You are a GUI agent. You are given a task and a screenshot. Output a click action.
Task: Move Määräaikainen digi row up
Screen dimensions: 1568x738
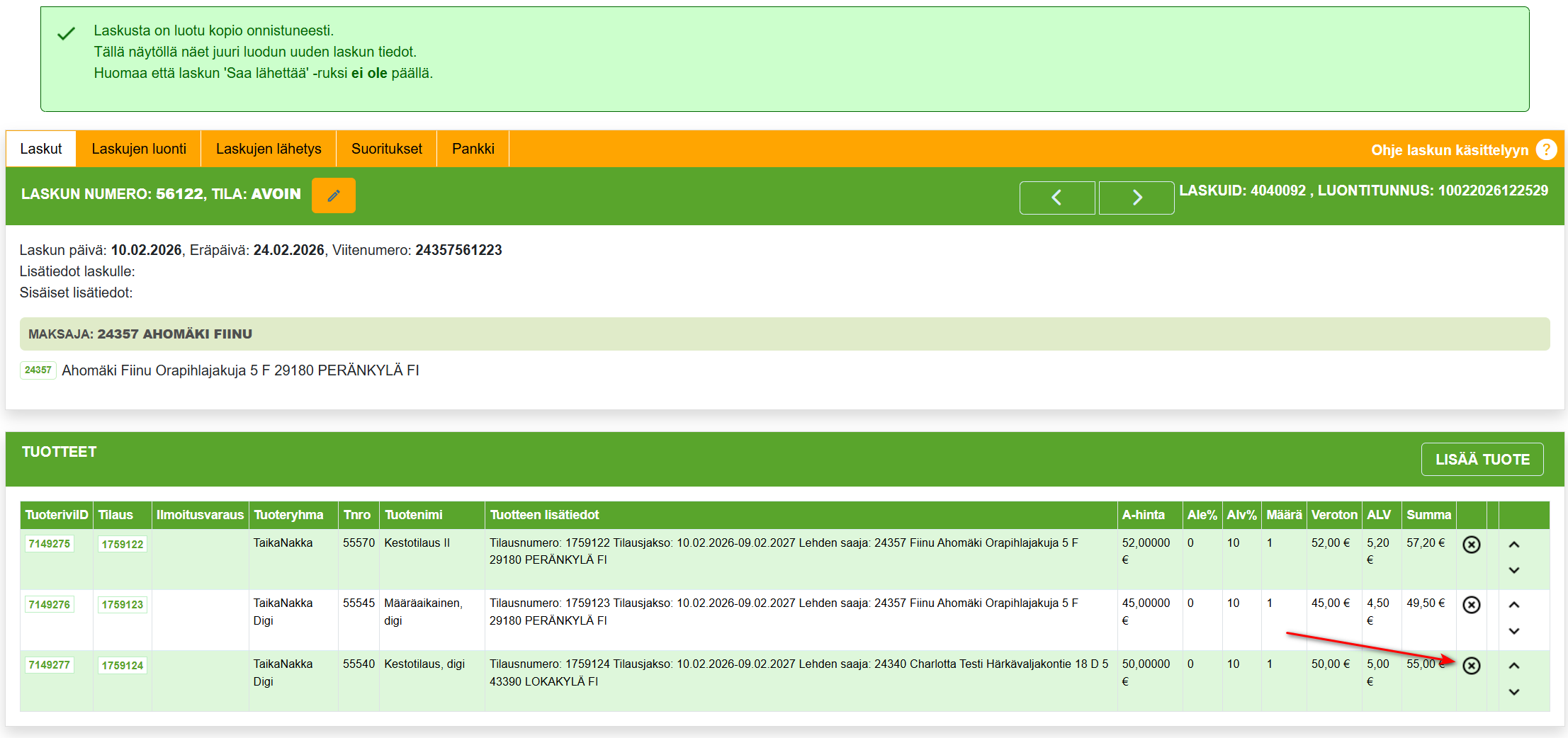pos(1514,605)
